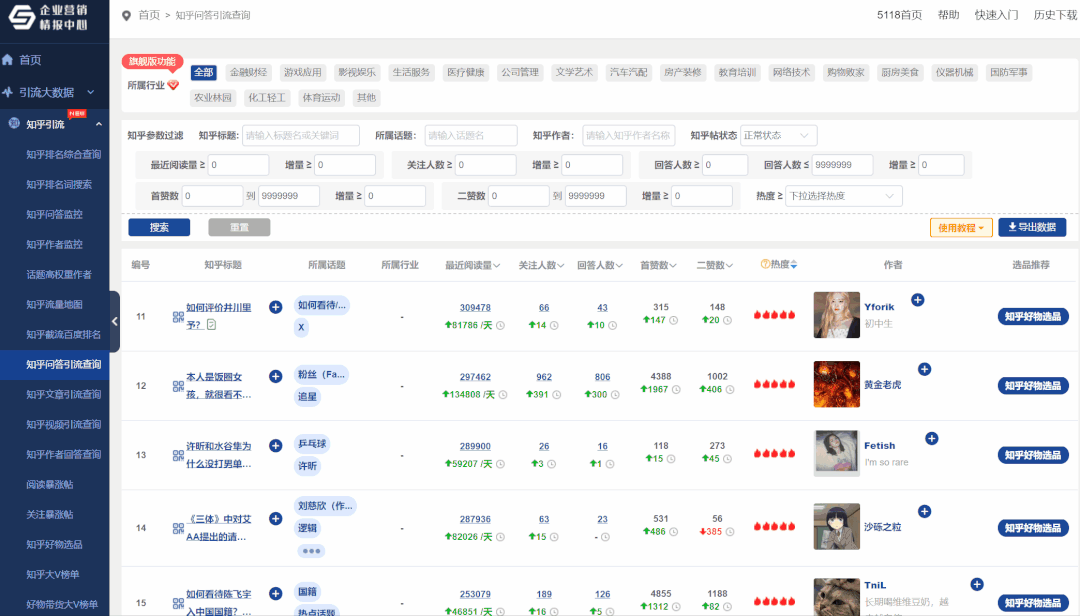Click the clock icon next to 81786/天
Viewport: 1080px width, 616px height.
pos(501,325)
